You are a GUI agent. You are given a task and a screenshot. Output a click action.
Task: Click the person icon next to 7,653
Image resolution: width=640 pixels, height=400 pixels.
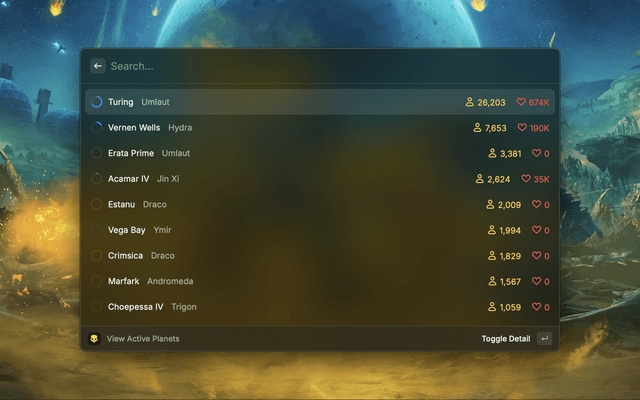[x=477, y=128]
